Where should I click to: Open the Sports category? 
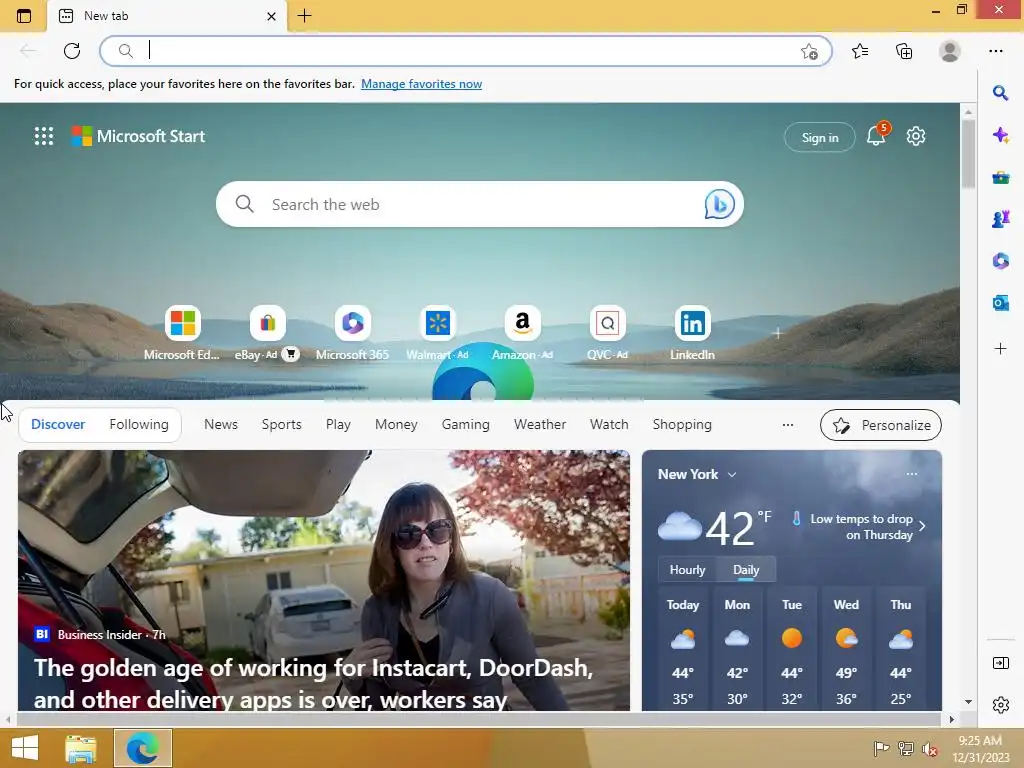click(x=281, y=424)
